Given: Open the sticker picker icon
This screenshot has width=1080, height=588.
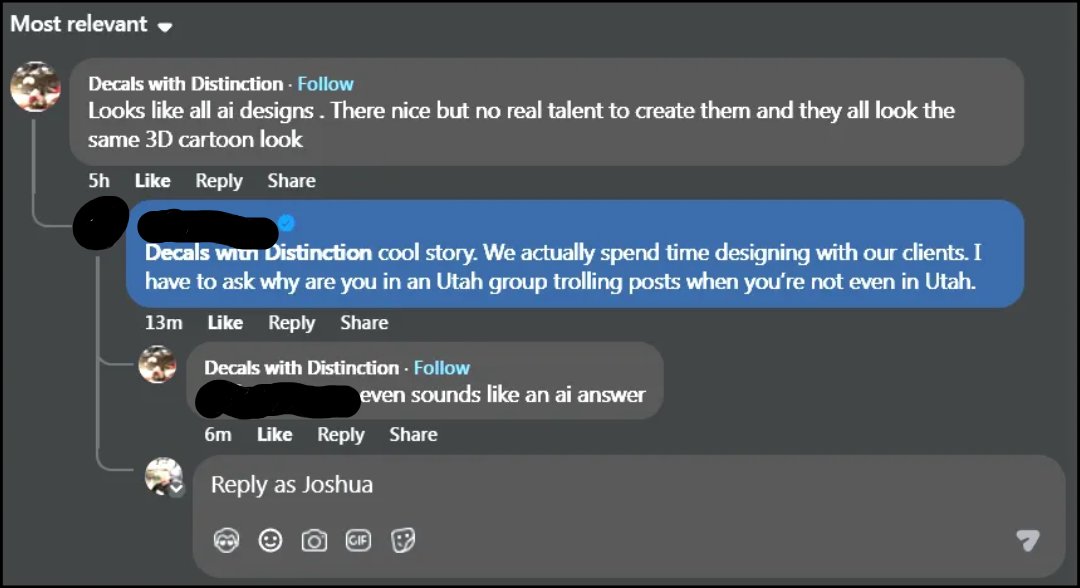Looking at the screenshot, I should click(403, 540).
